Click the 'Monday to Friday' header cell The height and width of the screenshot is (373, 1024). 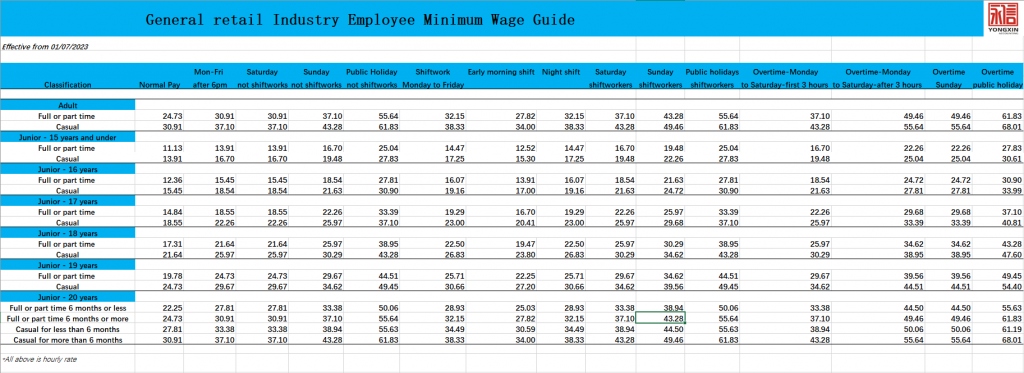pos(433,84)
